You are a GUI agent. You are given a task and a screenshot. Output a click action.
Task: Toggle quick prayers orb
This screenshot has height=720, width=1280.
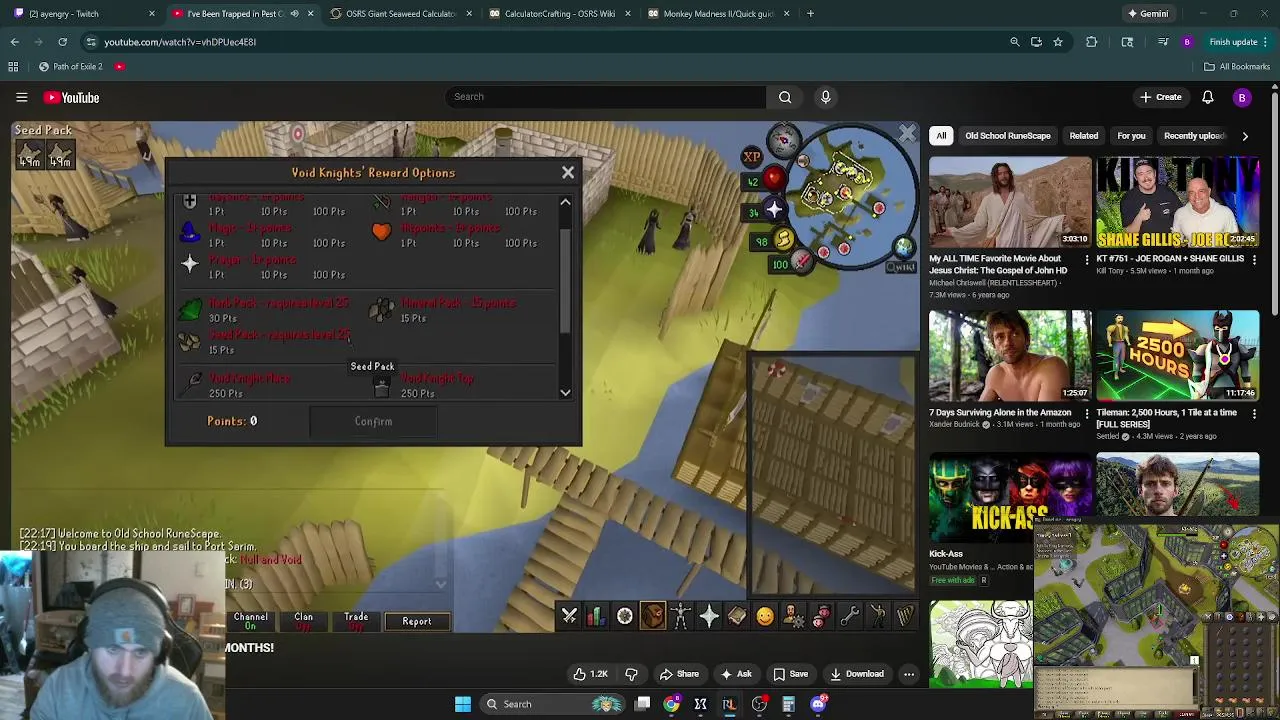(x=773, y=210)
